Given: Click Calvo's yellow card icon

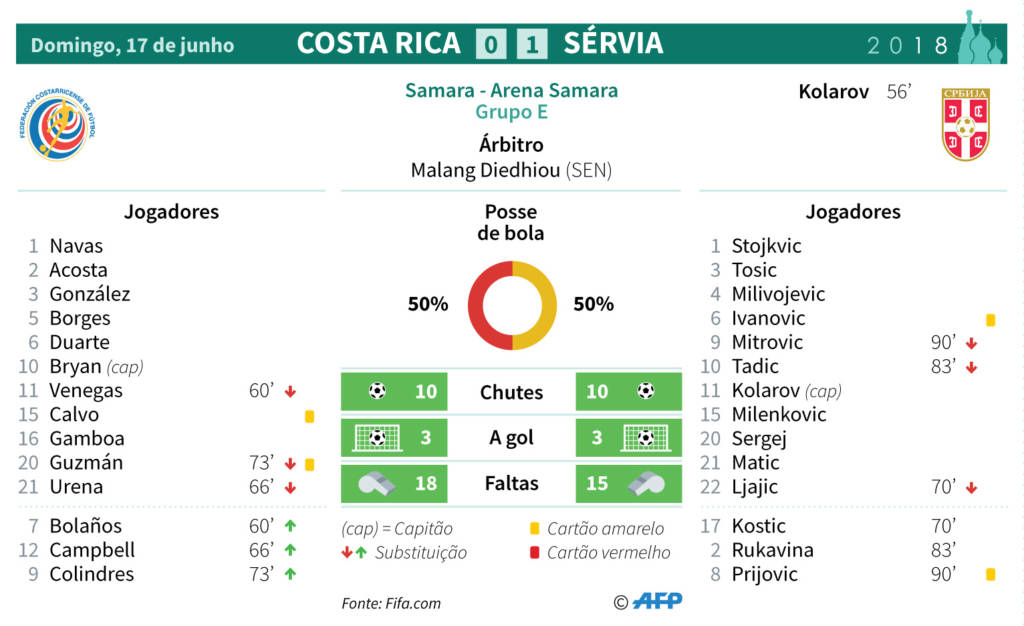Looking at the screenshot, I should tap(310, 416).
